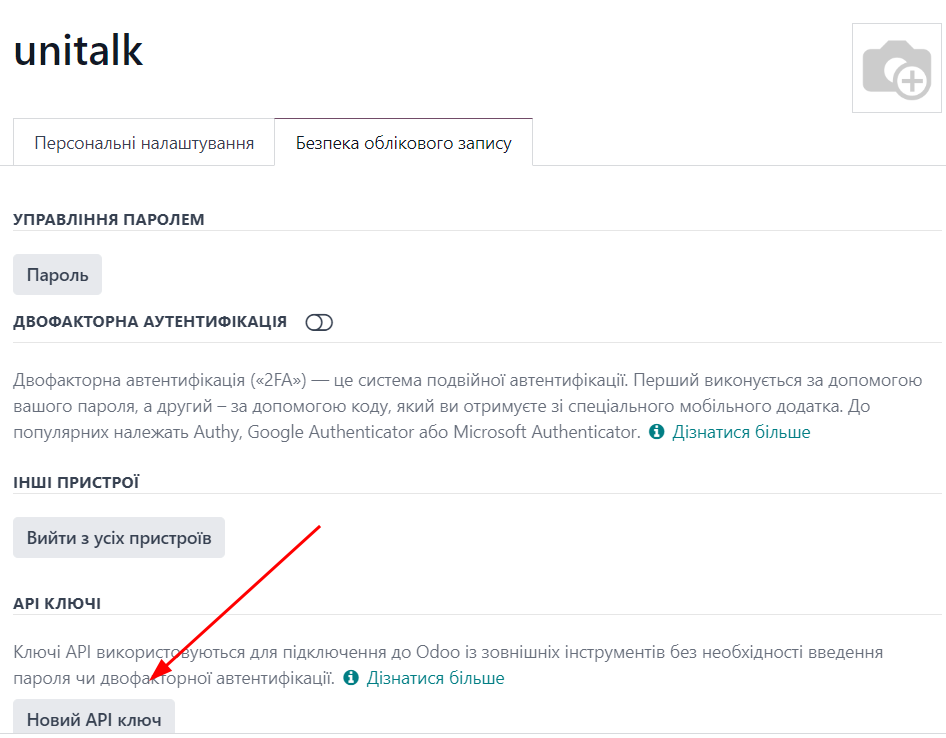Click the API КЛЮЧІ section heading

pos(57,603)
